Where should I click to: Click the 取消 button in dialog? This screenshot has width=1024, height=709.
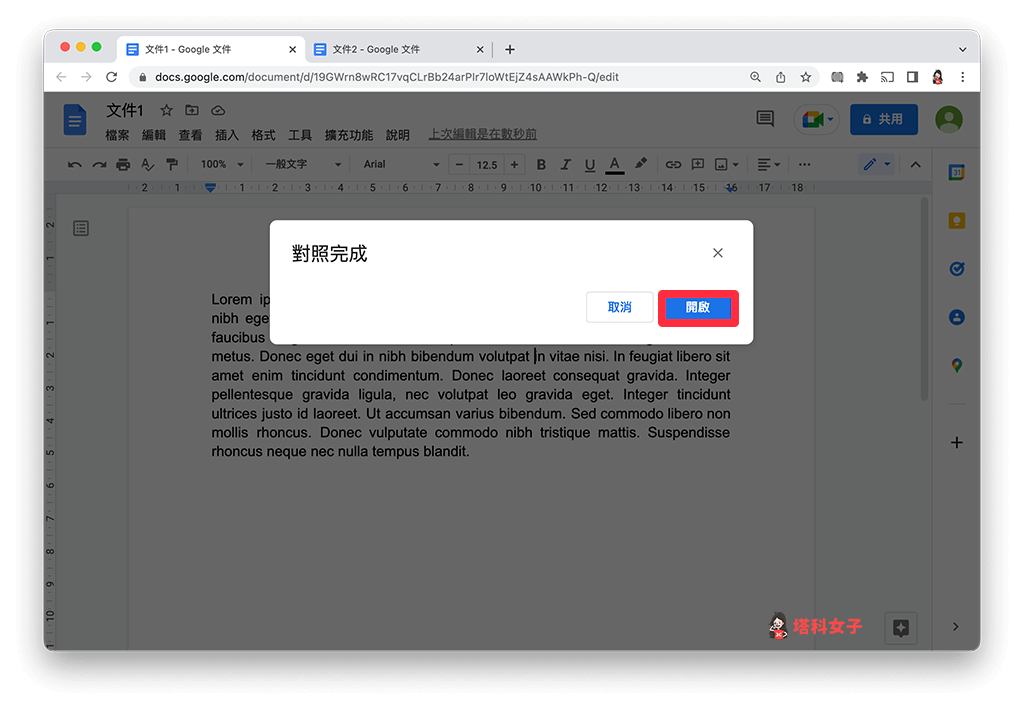[x=619, y=308]
